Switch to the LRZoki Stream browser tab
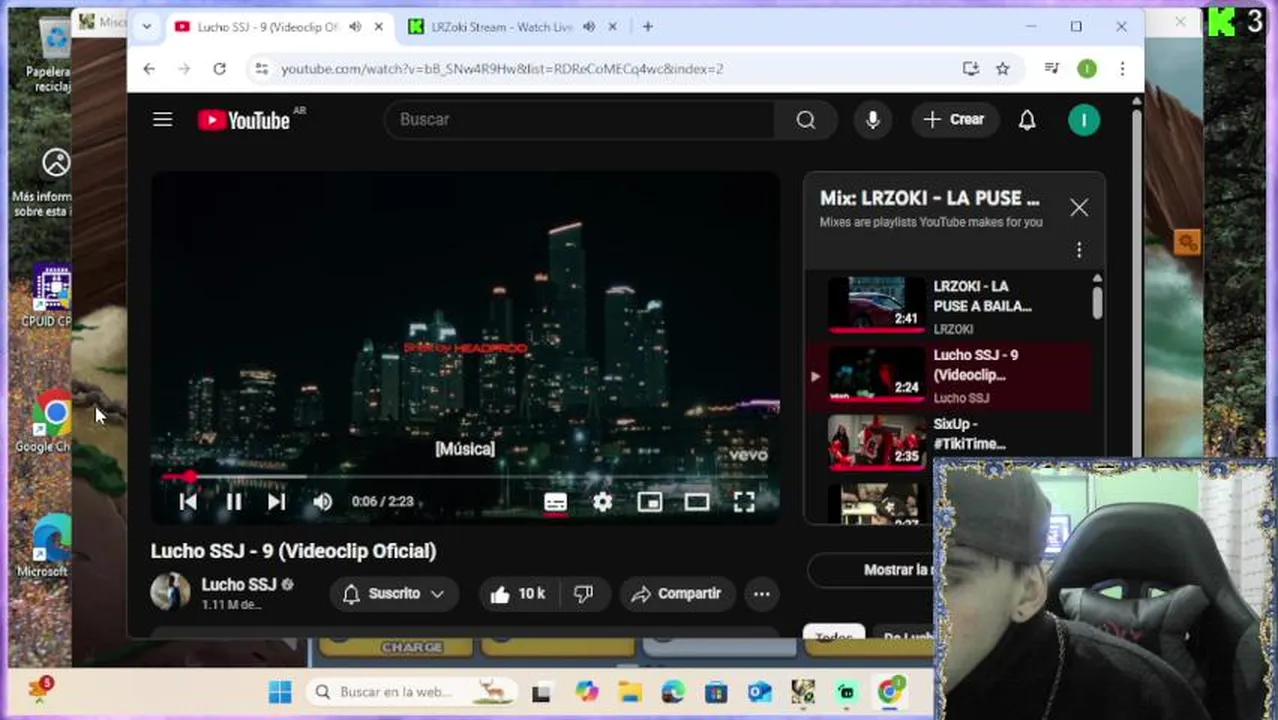 (502, 27)
